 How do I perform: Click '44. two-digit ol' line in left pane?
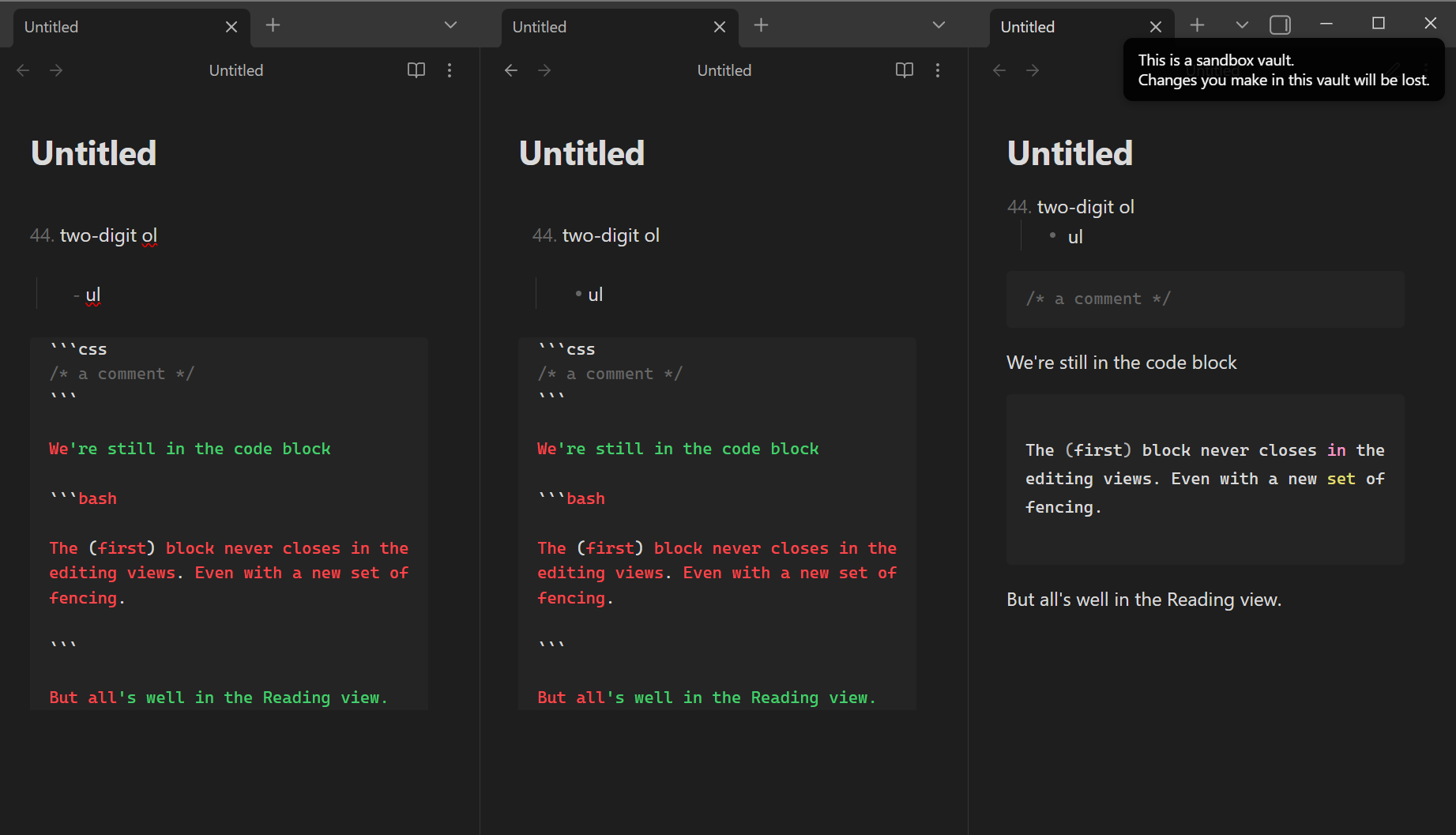[94, 235]
